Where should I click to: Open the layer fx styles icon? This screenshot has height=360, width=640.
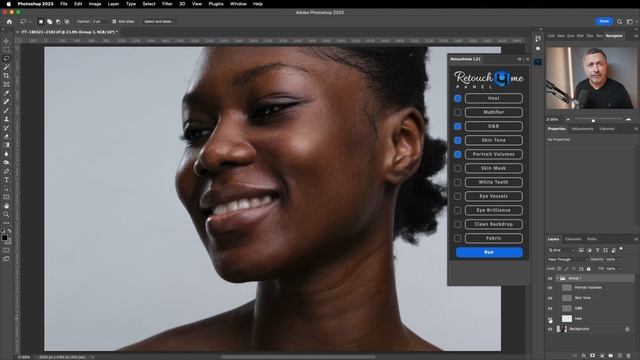click(x=584, y=356)
